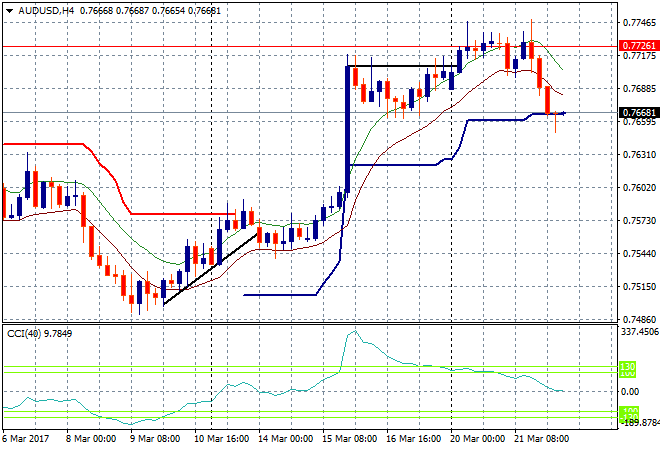Image resolution: width=660 pixels, height=450 pixels.
Task: Click the time axis label 15 Mar 08:00
Action: [349, 439]
